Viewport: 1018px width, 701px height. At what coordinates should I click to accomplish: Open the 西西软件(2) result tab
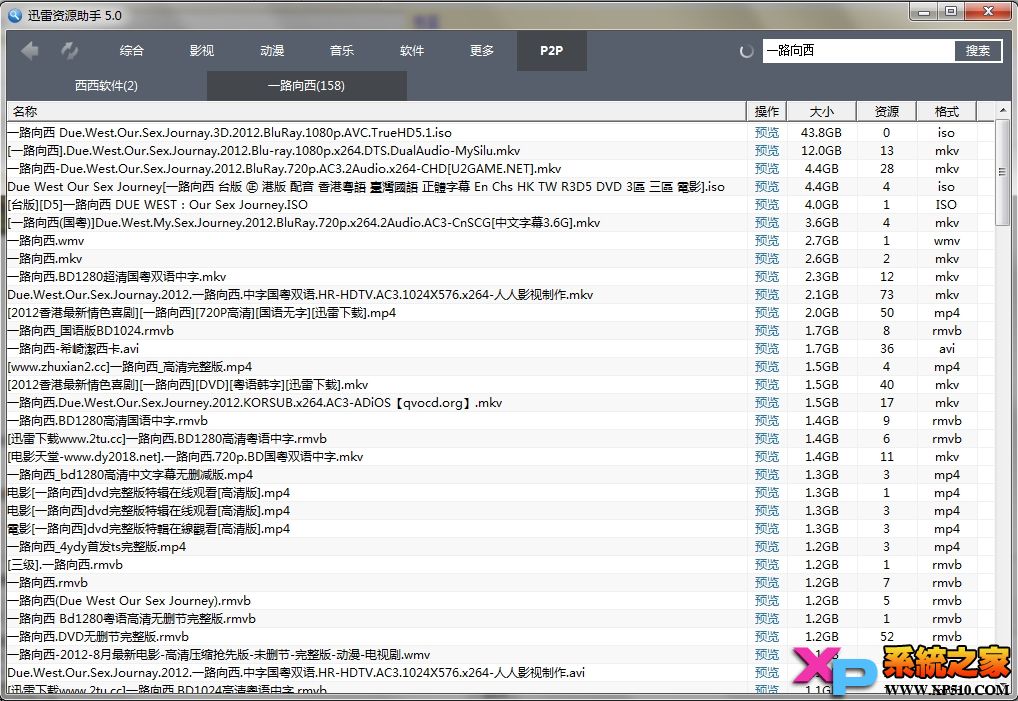click(x=106, y=86)
